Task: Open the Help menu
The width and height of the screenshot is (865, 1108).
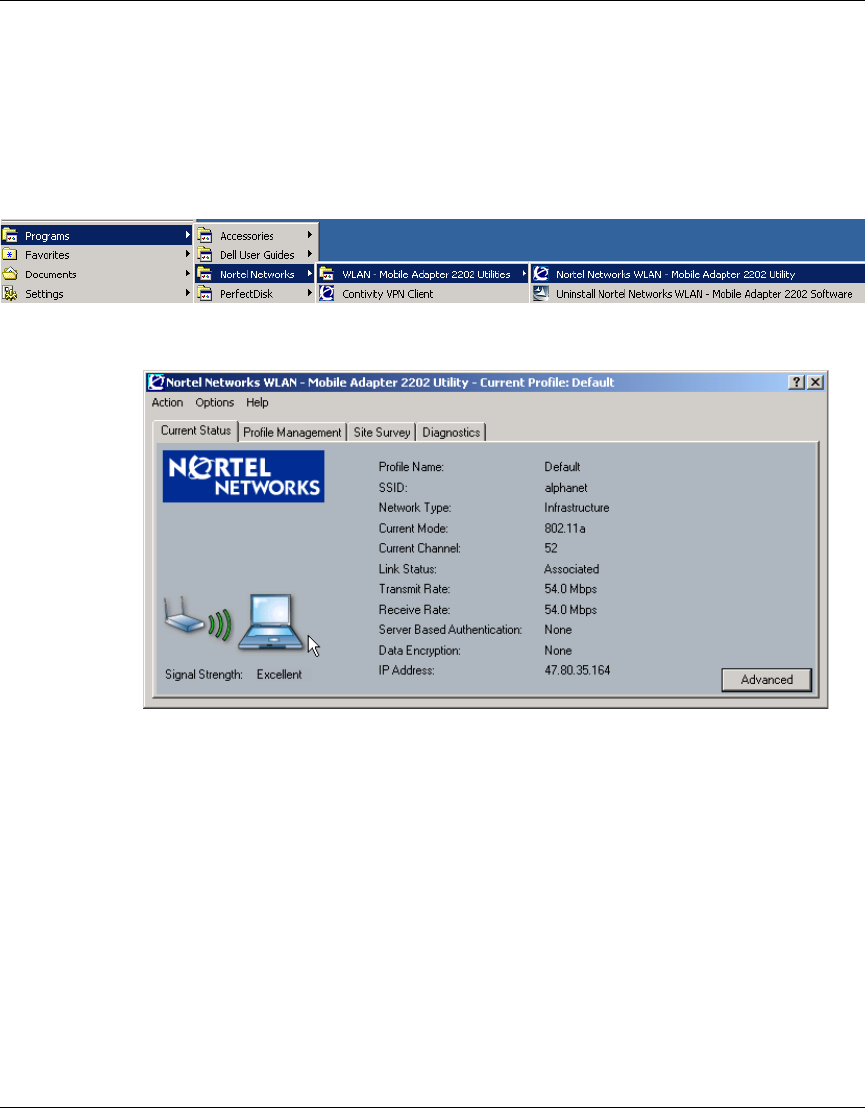Action: coord(257,403)
